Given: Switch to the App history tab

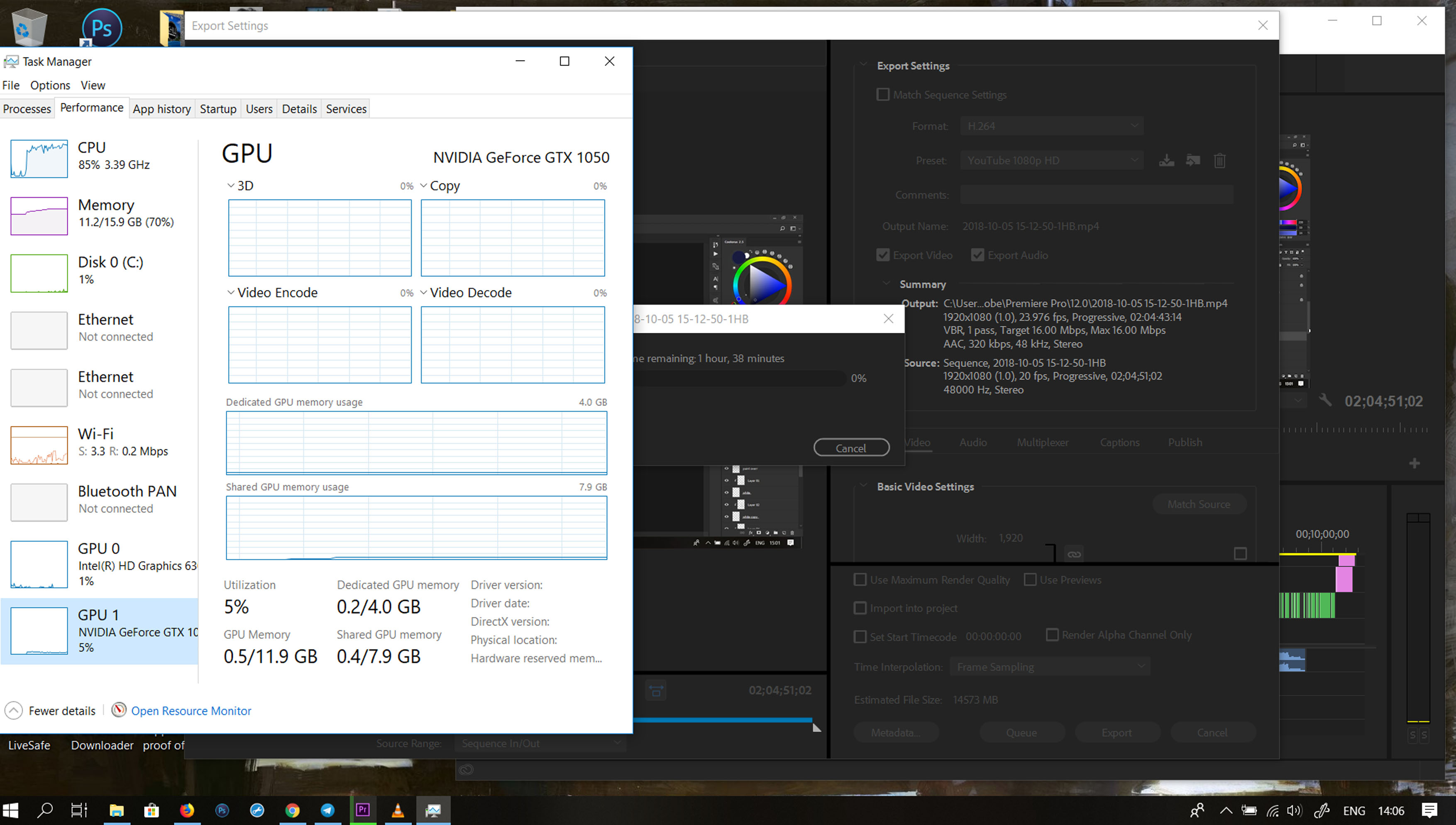Looking at the screenshot, I should pos(161,109).
